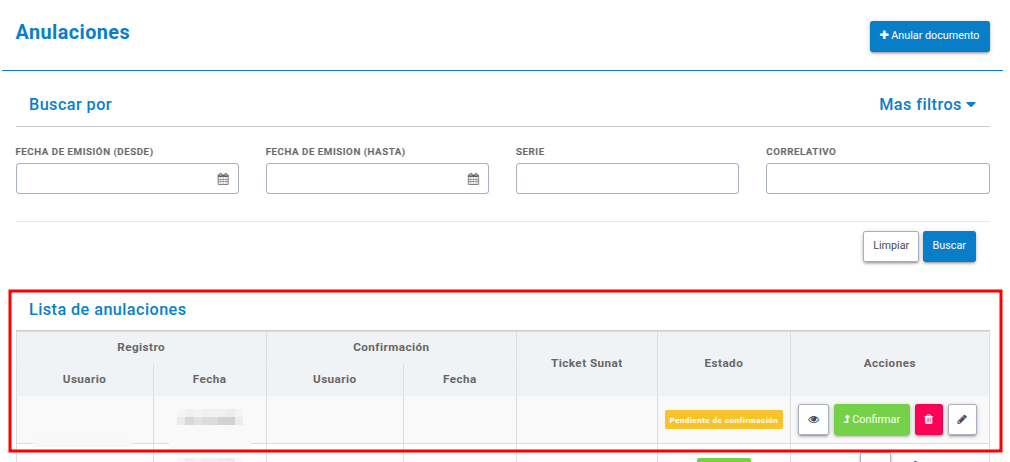Click the Lista de anulaciones heading
The width and height of the screenshot is (1010, 462).
point(108,309)
